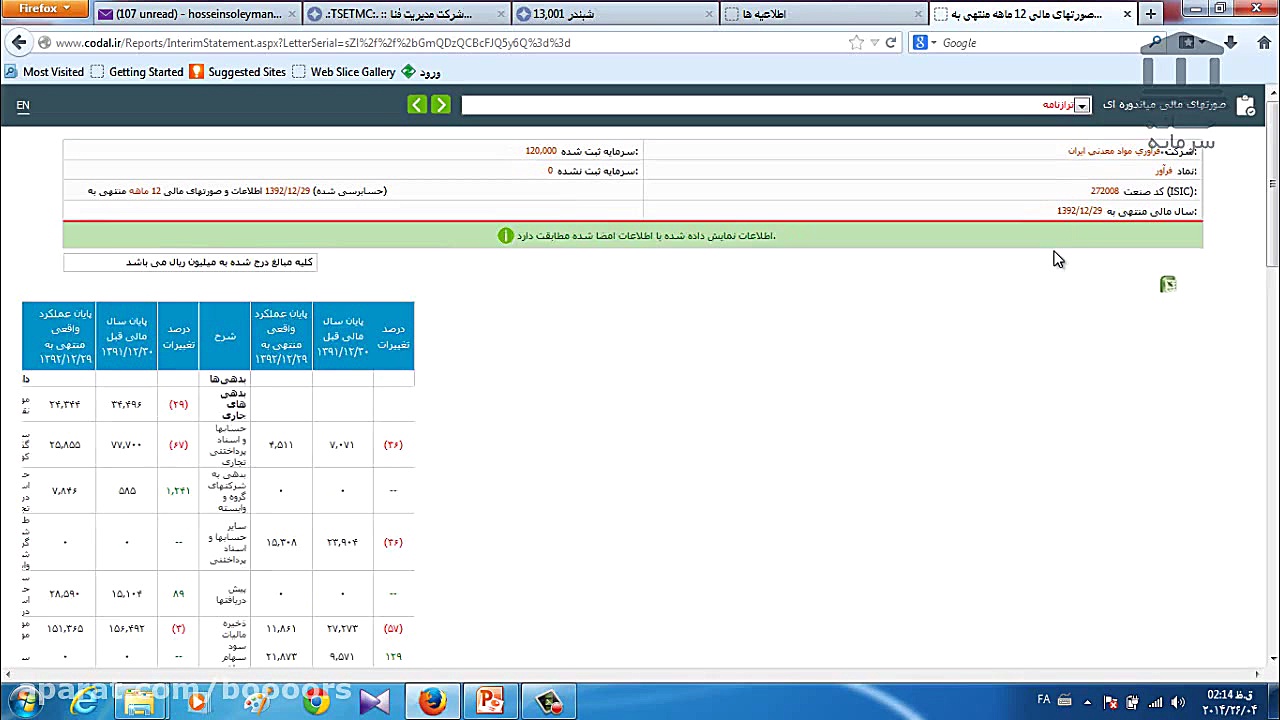Viewport: 1280px width, 720px height.
Task: Launch Internet Explorer from the taskbar
Action: pos(84,702)
